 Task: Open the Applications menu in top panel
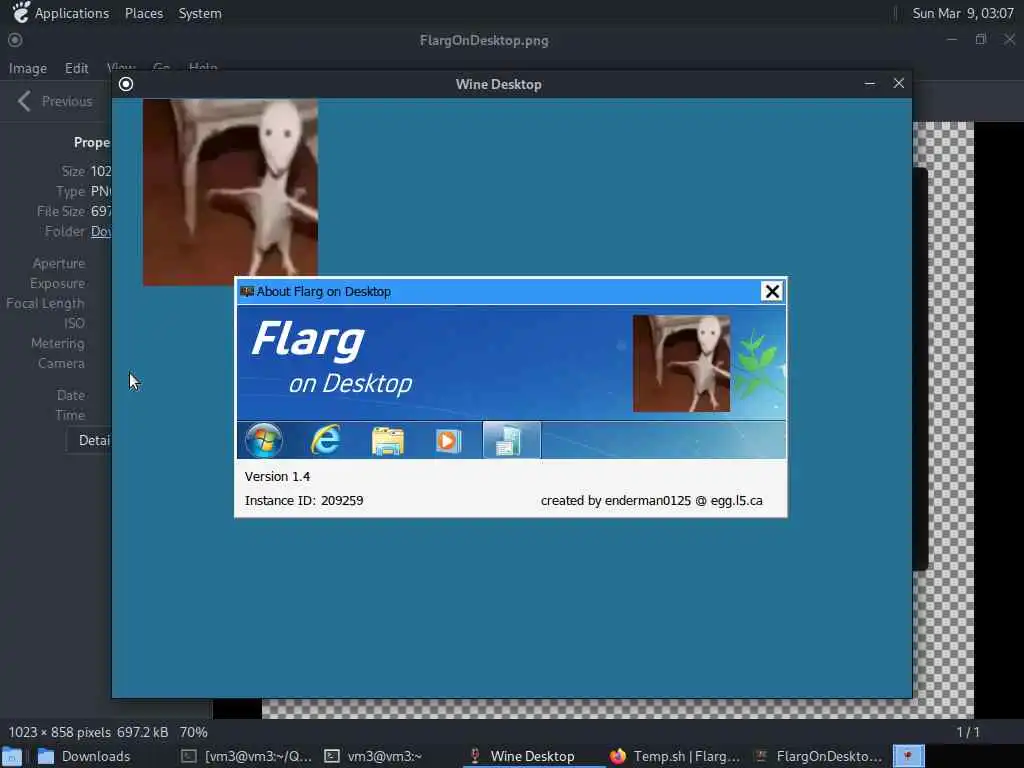coord(72,13)
